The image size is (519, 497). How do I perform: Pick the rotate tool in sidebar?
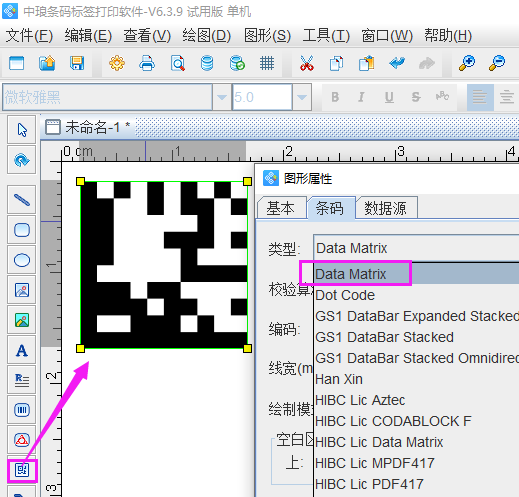point(22,160)
